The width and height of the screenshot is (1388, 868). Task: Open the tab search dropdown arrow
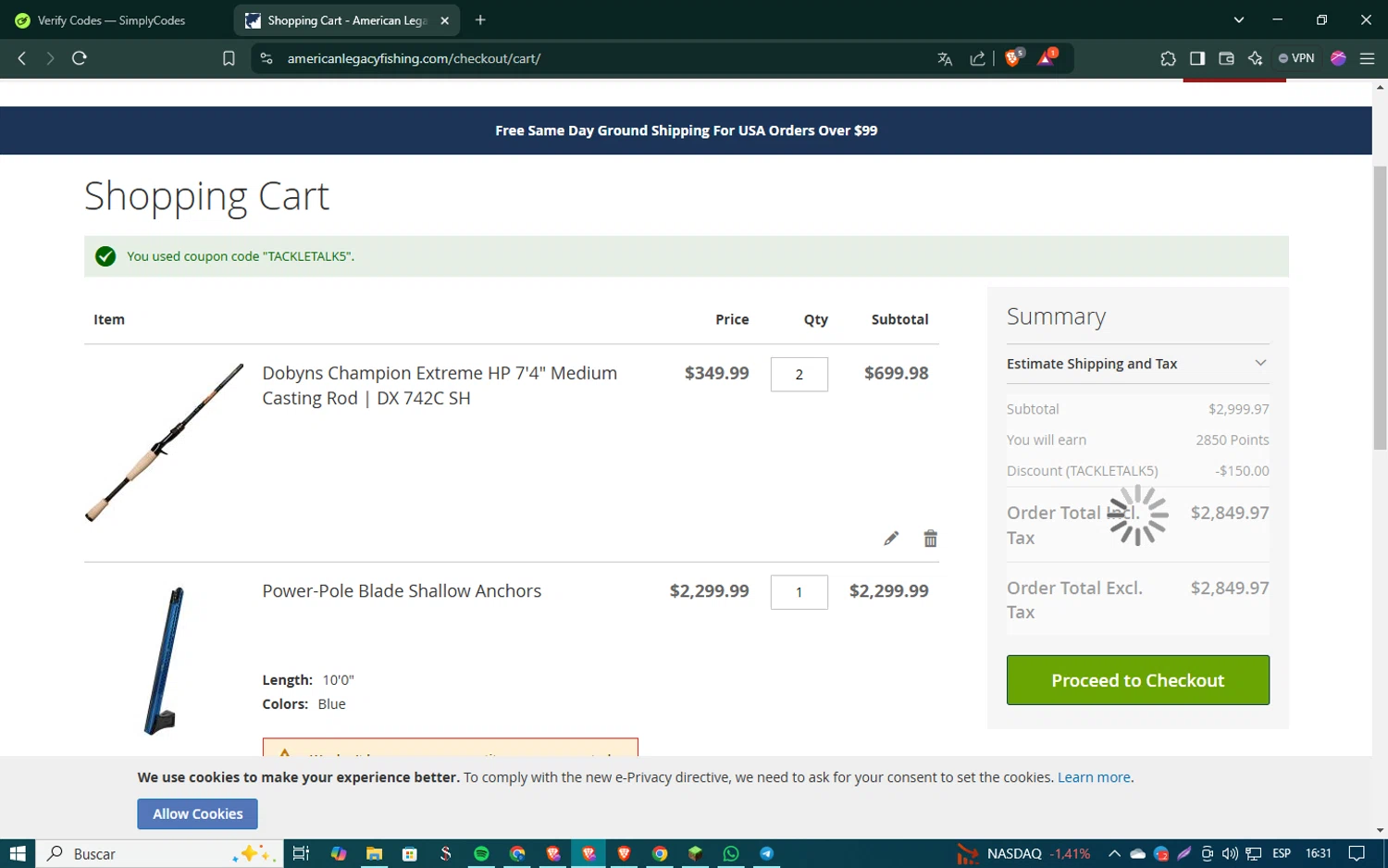tap(1239, 19)
